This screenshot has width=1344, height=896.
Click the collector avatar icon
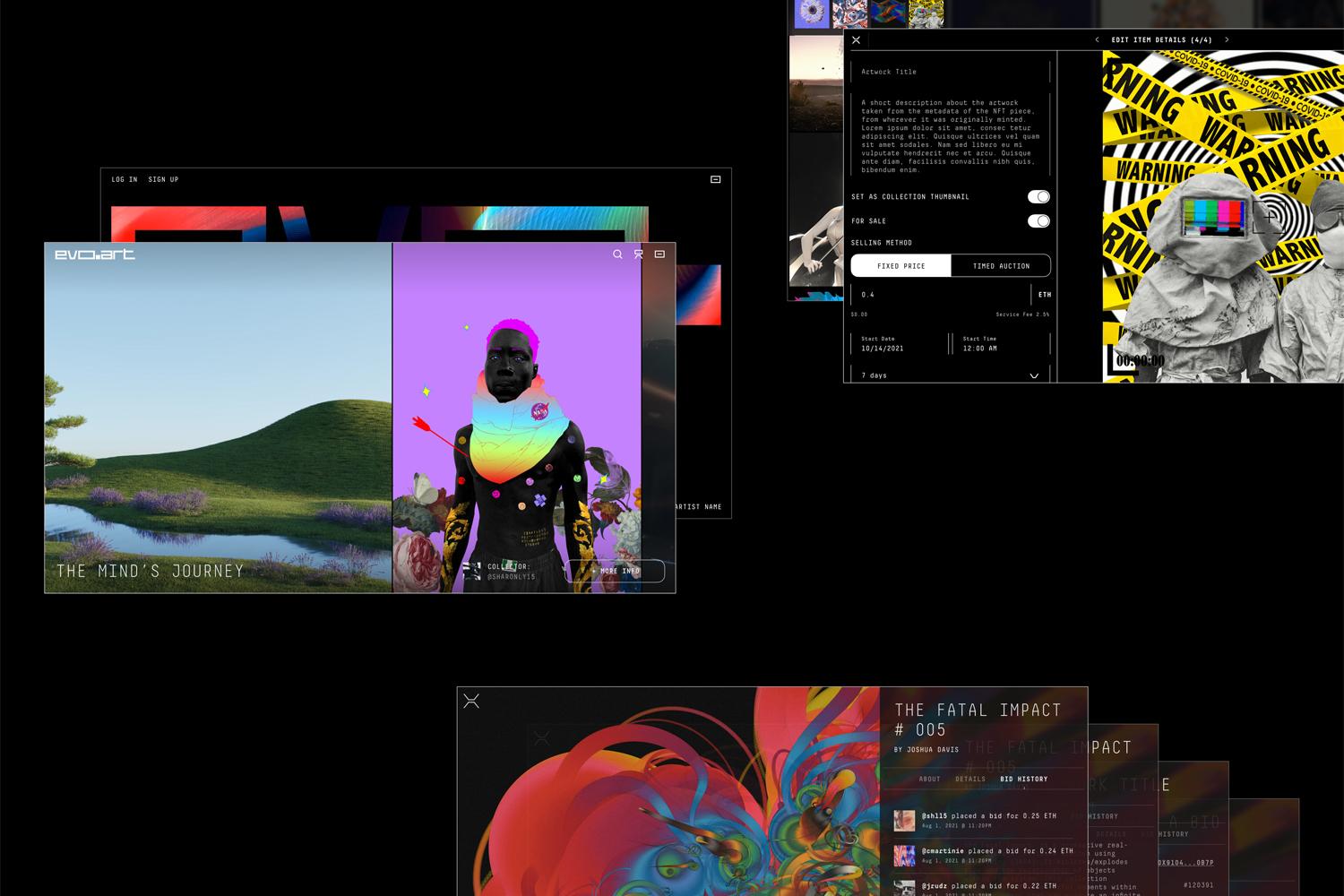tap(472, 571)
